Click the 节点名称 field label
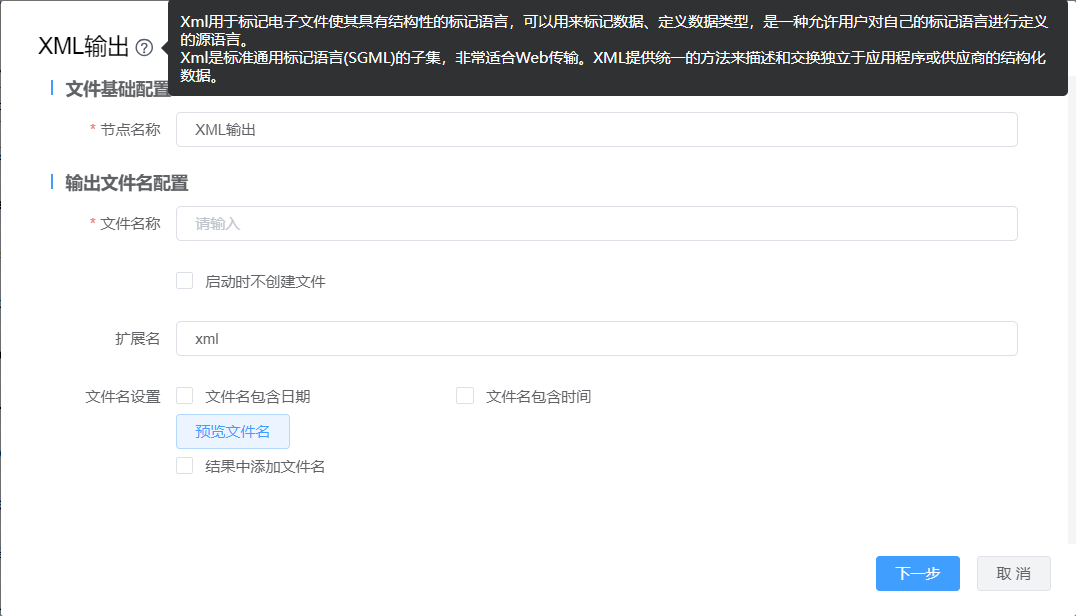This screenshot has height=616, width=1076. 130,130
